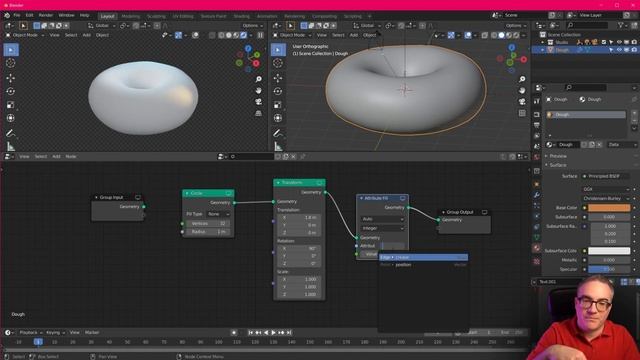Click the Blender logo menu icon

[7, 15]
